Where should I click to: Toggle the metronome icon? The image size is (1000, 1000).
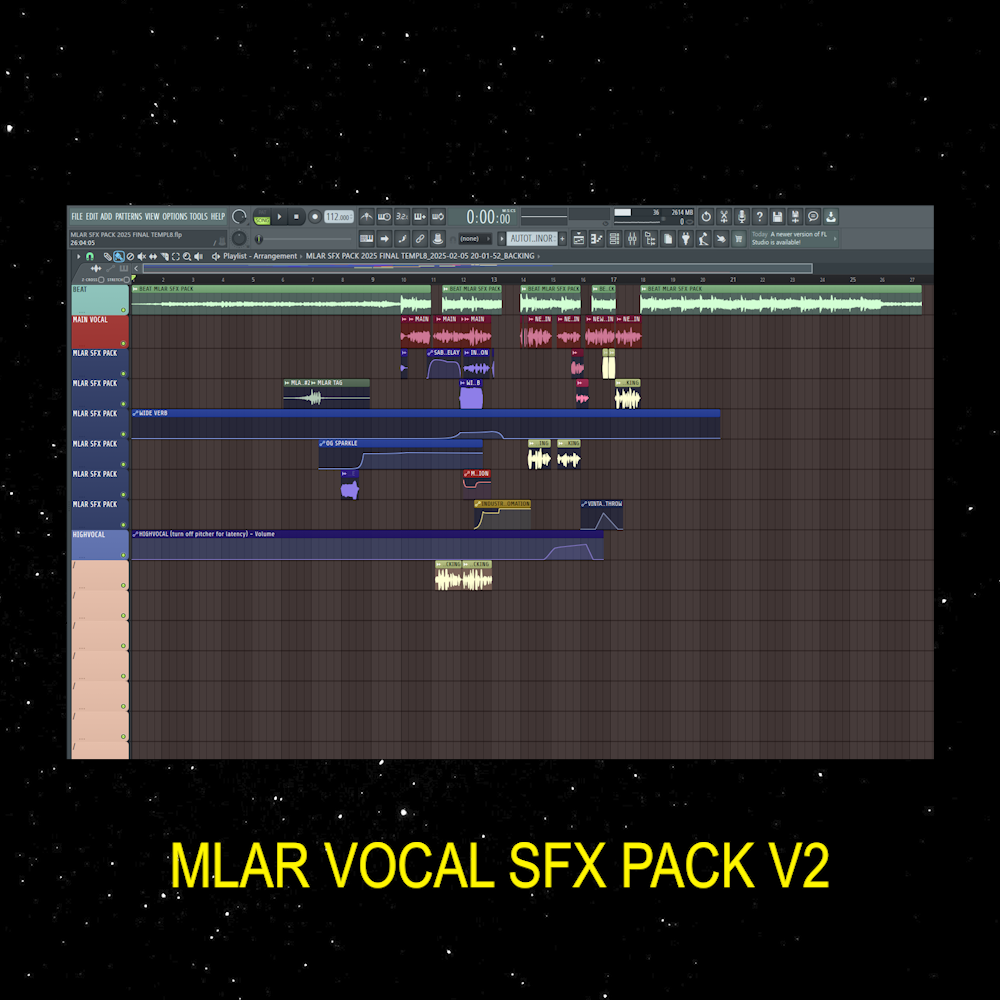366,217
